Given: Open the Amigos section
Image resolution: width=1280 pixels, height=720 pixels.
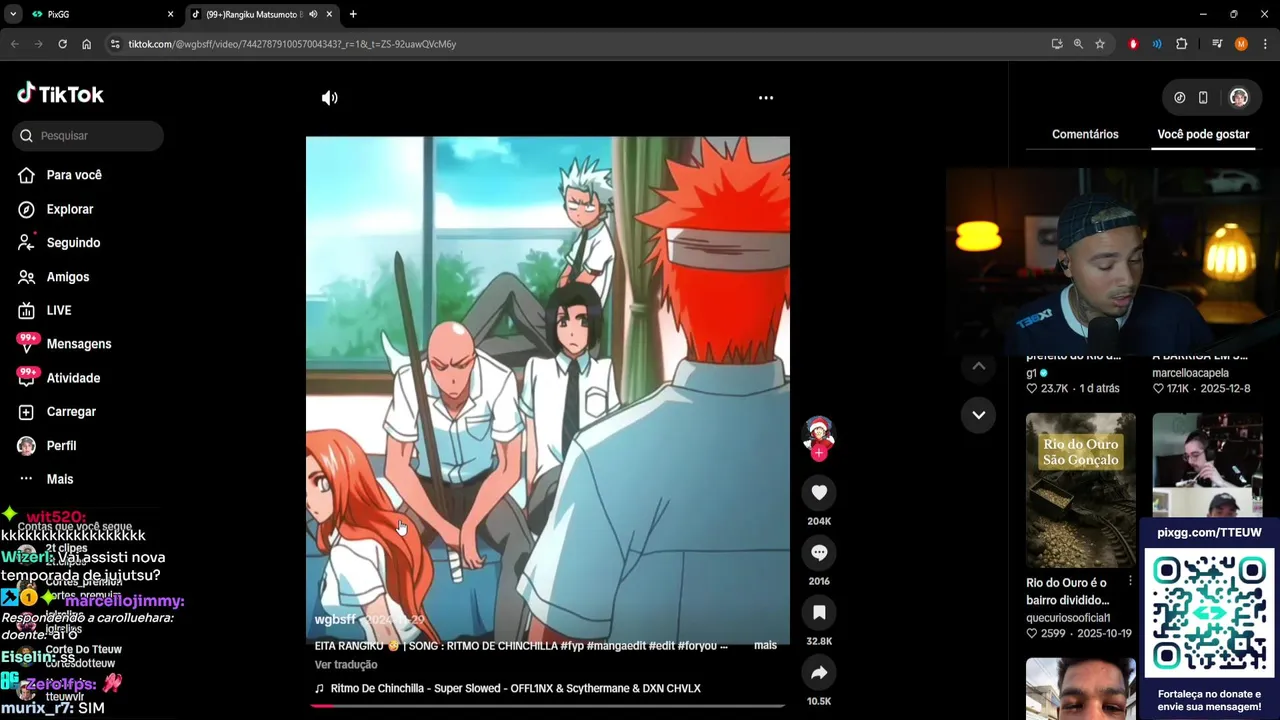Looking at the screenshot, I should pyautogui.click(x=54, y=277).
